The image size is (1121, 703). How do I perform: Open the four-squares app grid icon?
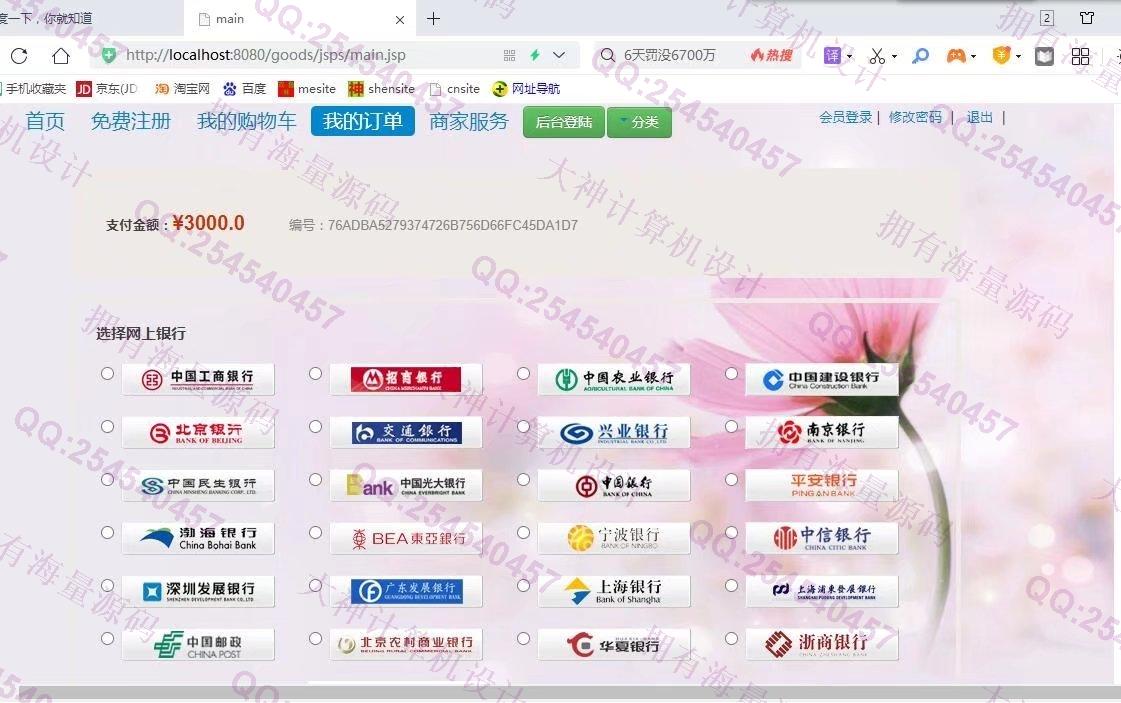click(1080, 56)
